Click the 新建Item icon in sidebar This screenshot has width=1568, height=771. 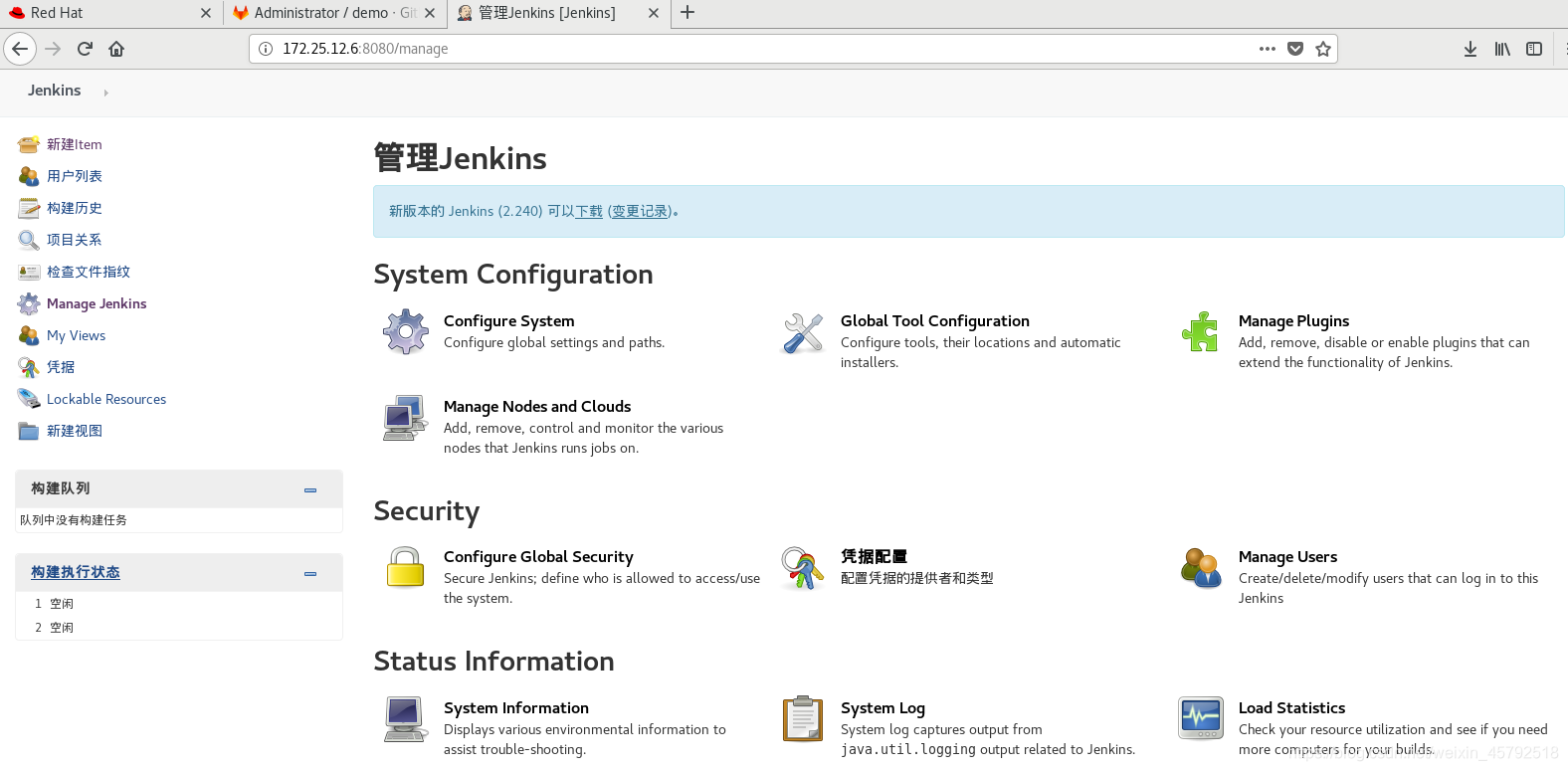coord(29,144)
